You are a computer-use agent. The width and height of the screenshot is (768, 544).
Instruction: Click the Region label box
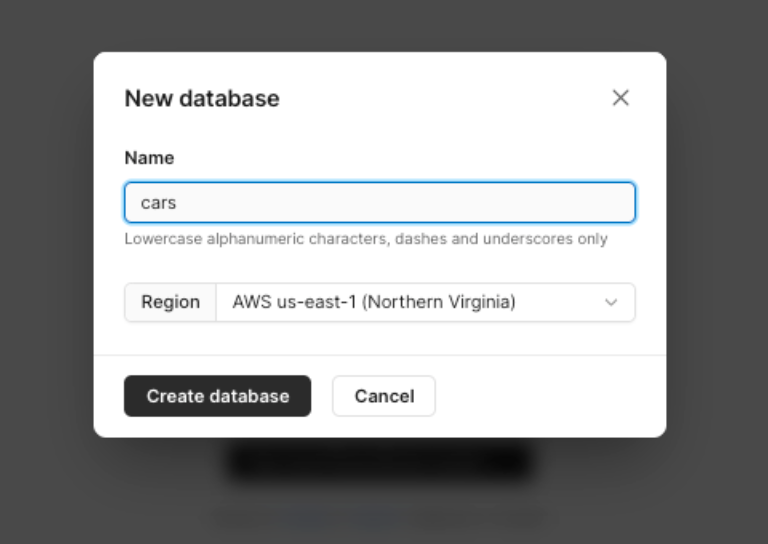(x=170, y=303)
